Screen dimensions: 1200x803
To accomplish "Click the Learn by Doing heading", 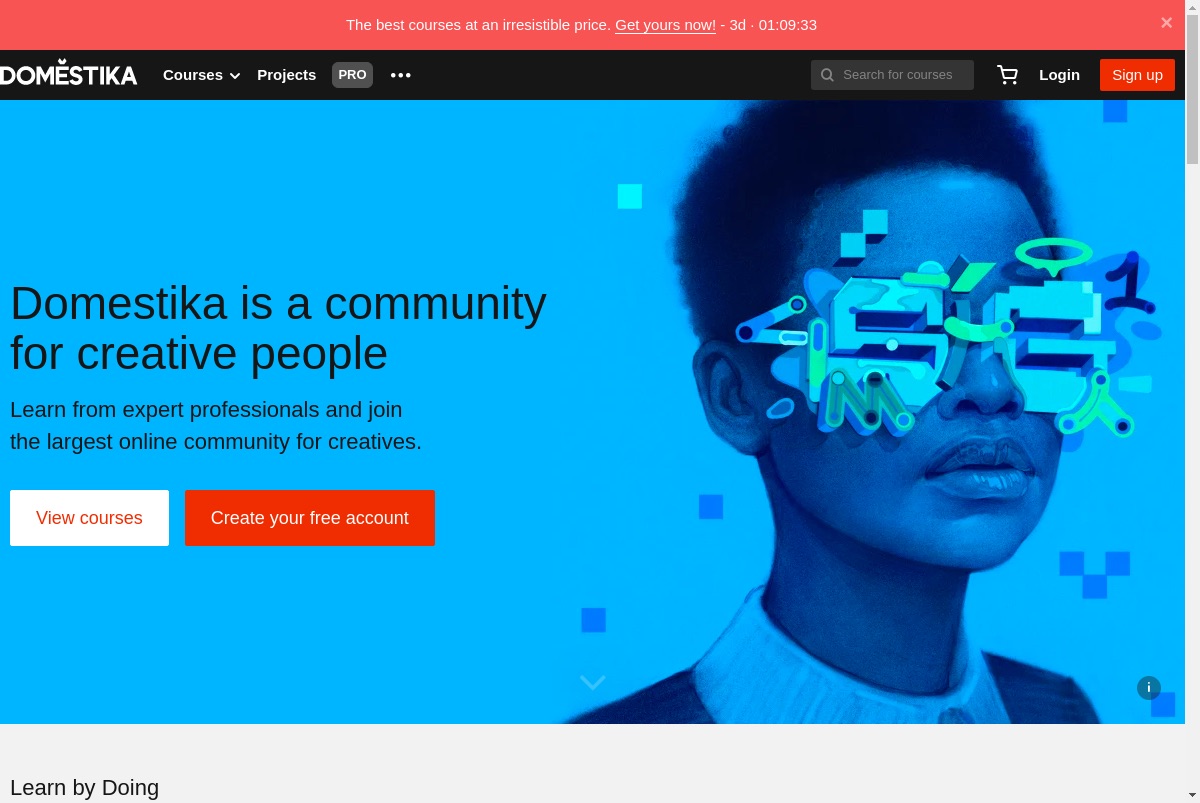I will click(84, 788).
